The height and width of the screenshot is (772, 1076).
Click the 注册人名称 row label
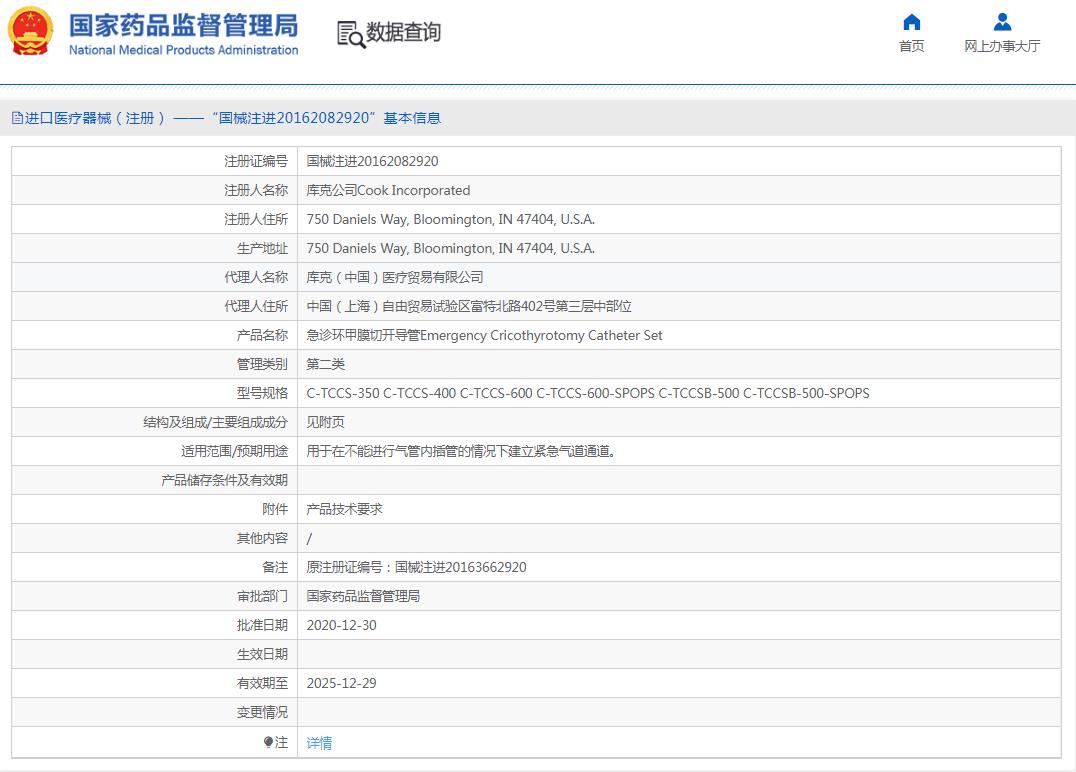255,190
